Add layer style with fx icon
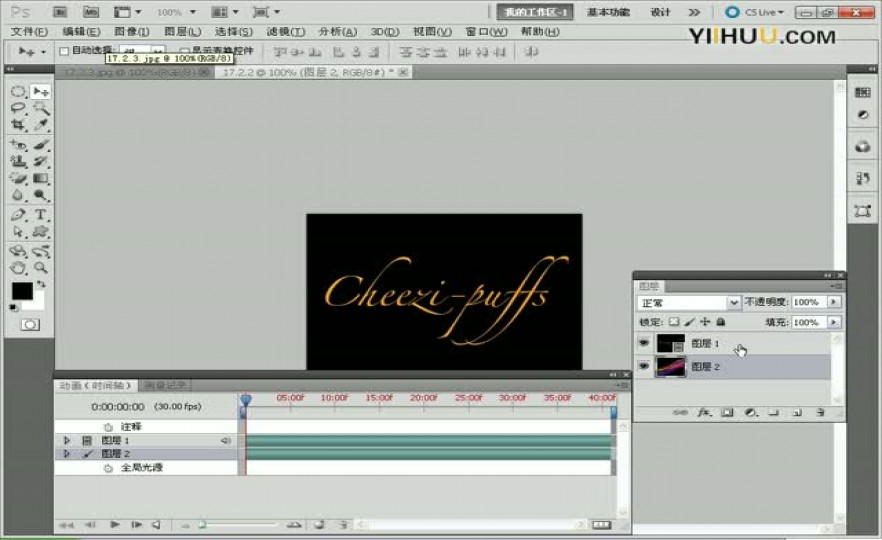 tap(704, 412)
